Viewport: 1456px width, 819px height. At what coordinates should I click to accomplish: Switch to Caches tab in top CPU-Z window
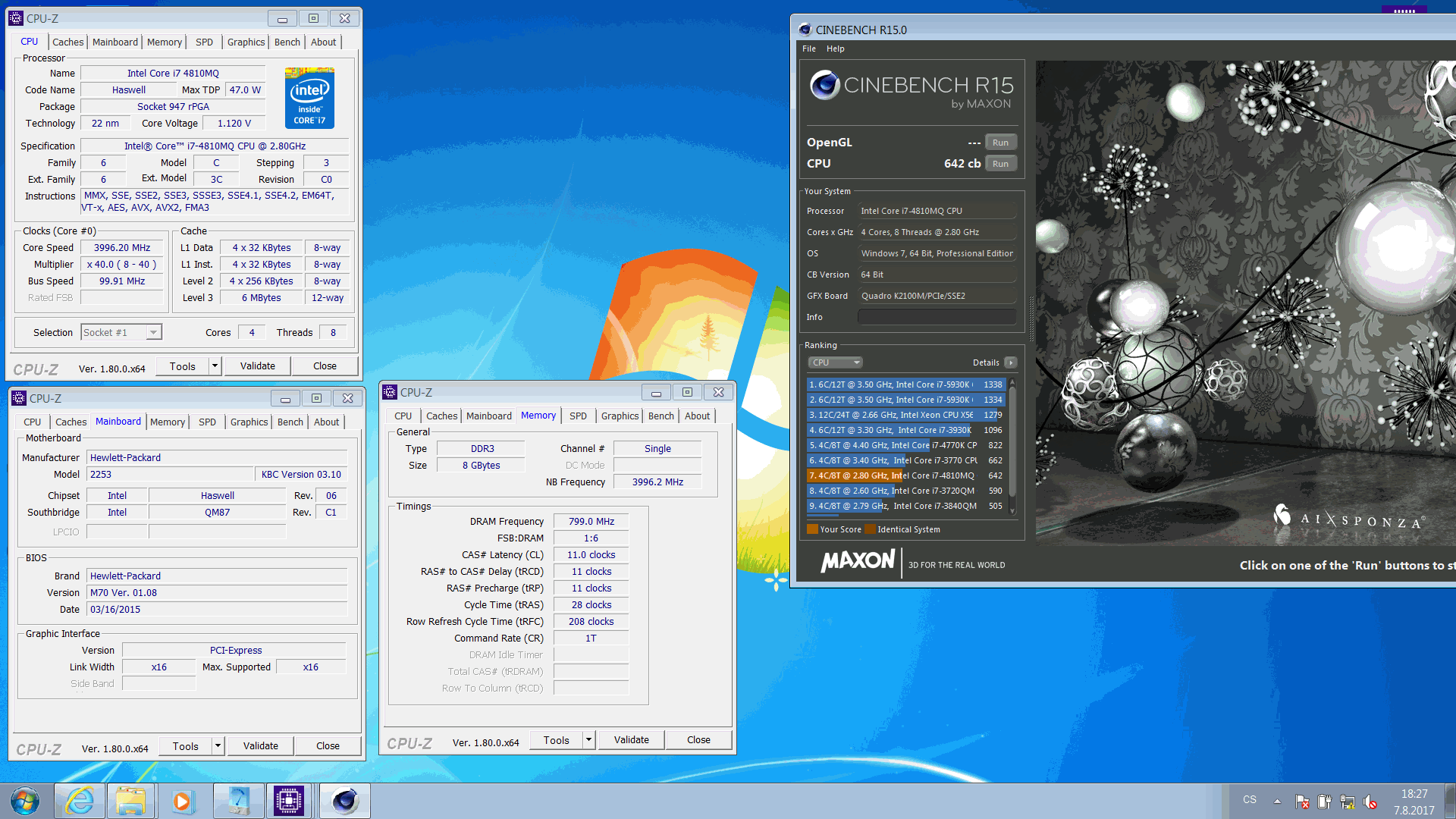click(x=67, y=42)
